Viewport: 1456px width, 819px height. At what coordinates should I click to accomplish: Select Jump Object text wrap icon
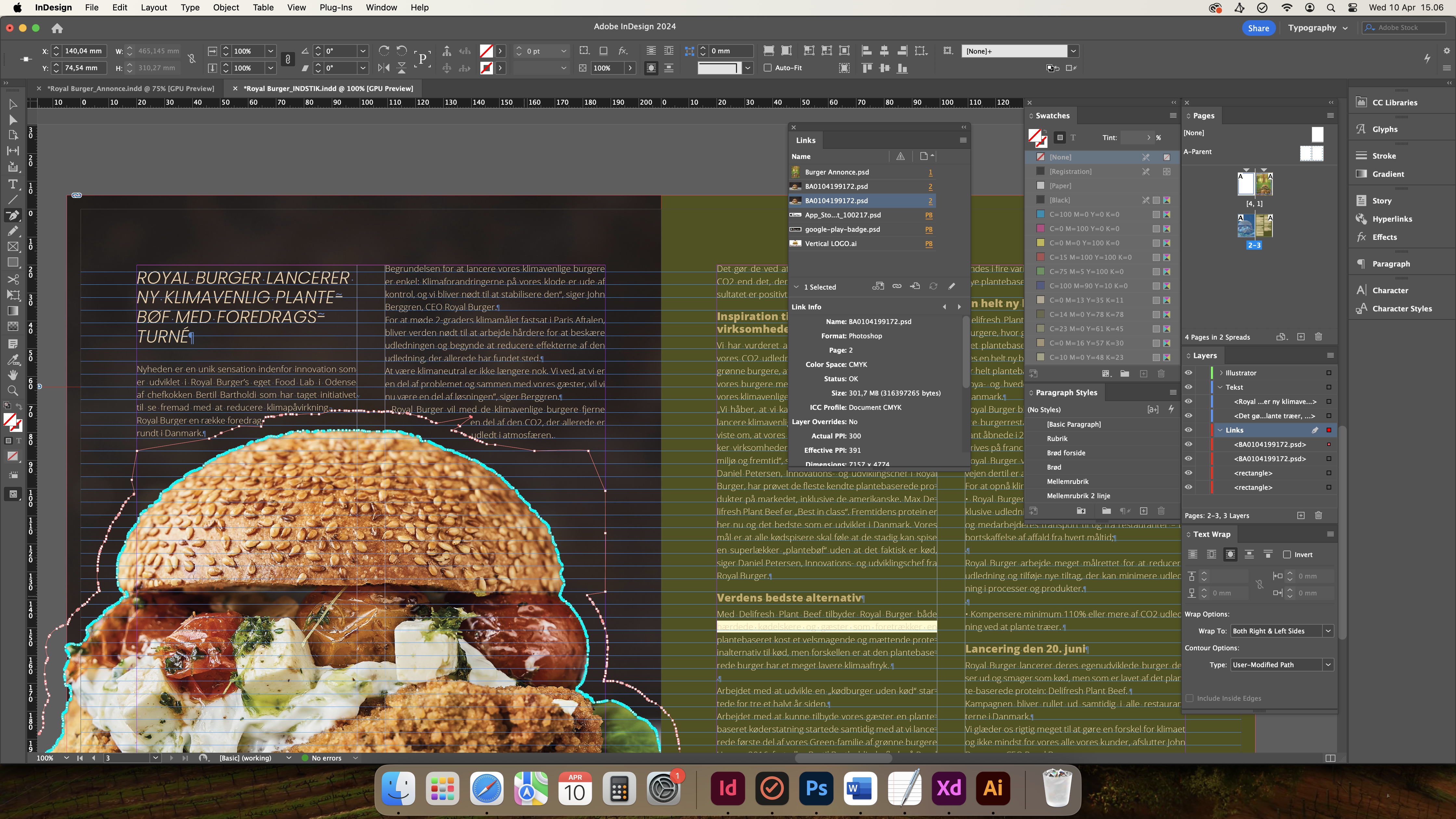pos(1249,554)
